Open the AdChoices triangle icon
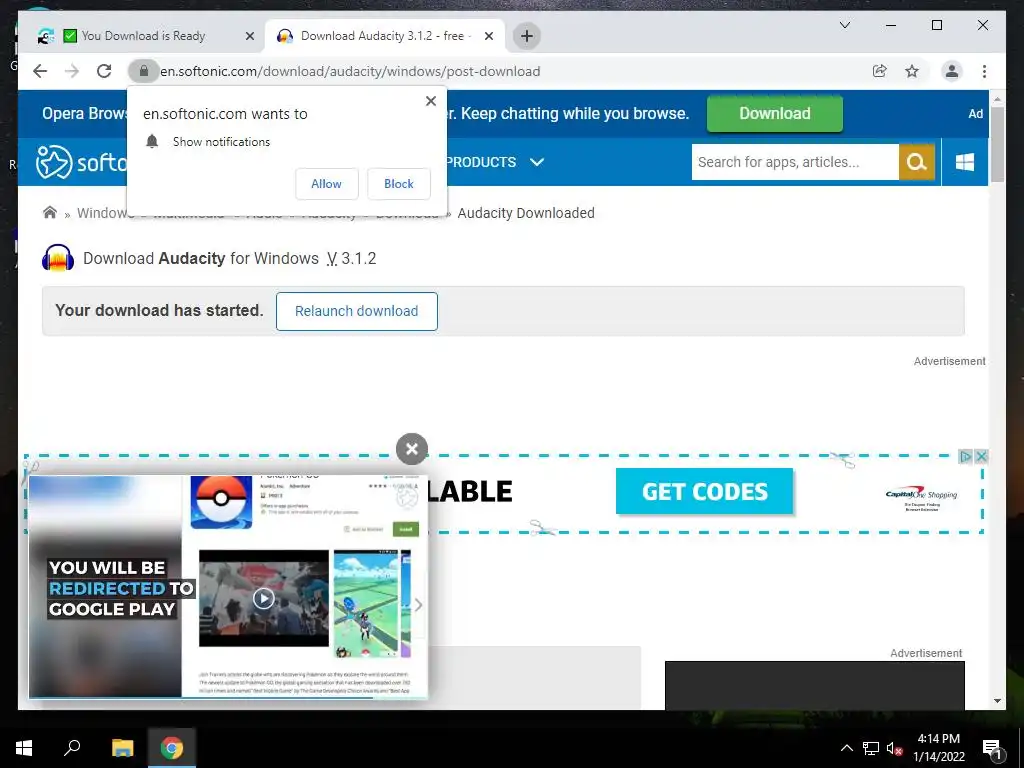 point(965,456)
